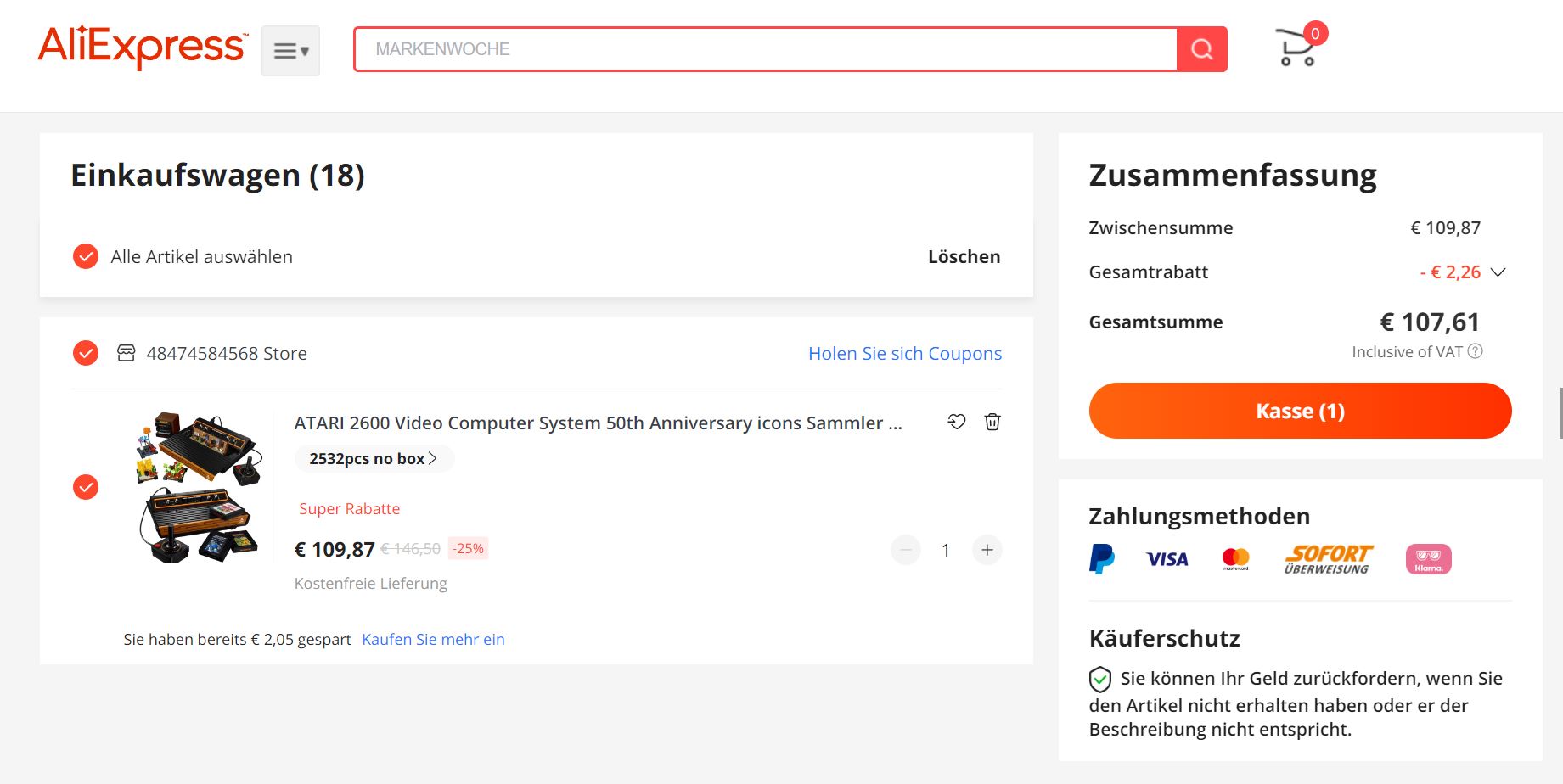Viewport: 1563px width, 784px height.
Task: Change the '2532pcs no box' variant option
Action: 373,459
